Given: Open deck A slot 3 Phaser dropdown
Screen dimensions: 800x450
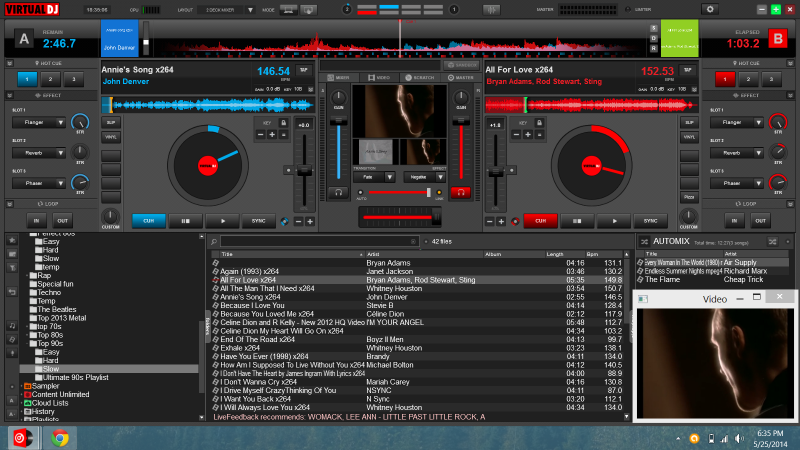Looking at the screenshot, I should [x=60, y=183].
